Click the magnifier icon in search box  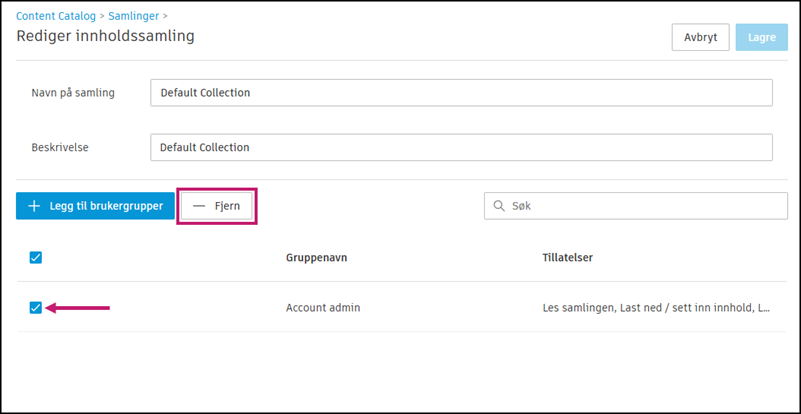(498, 206)
